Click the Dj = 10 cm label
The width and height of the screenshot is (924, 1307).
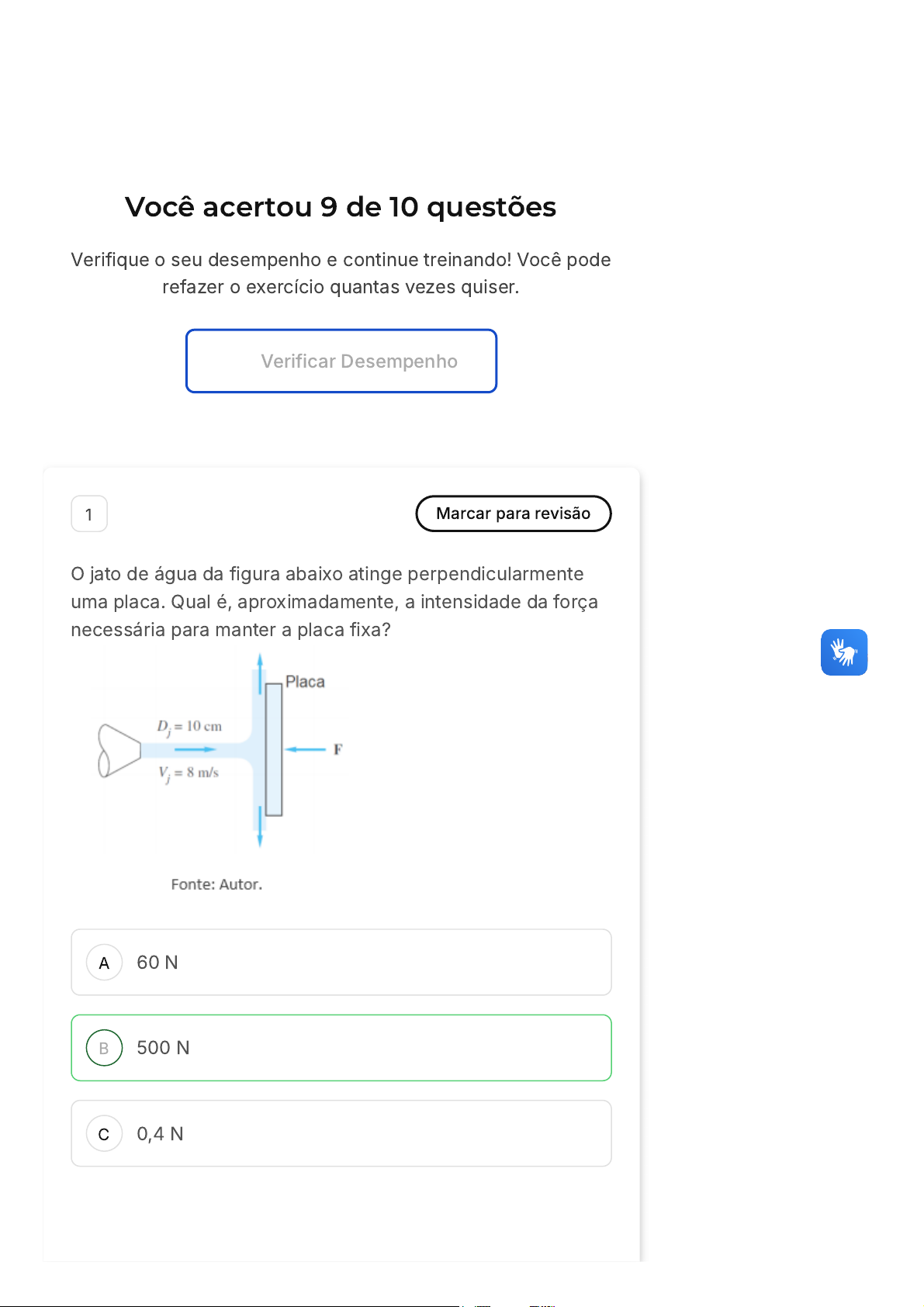click(190, 727)
